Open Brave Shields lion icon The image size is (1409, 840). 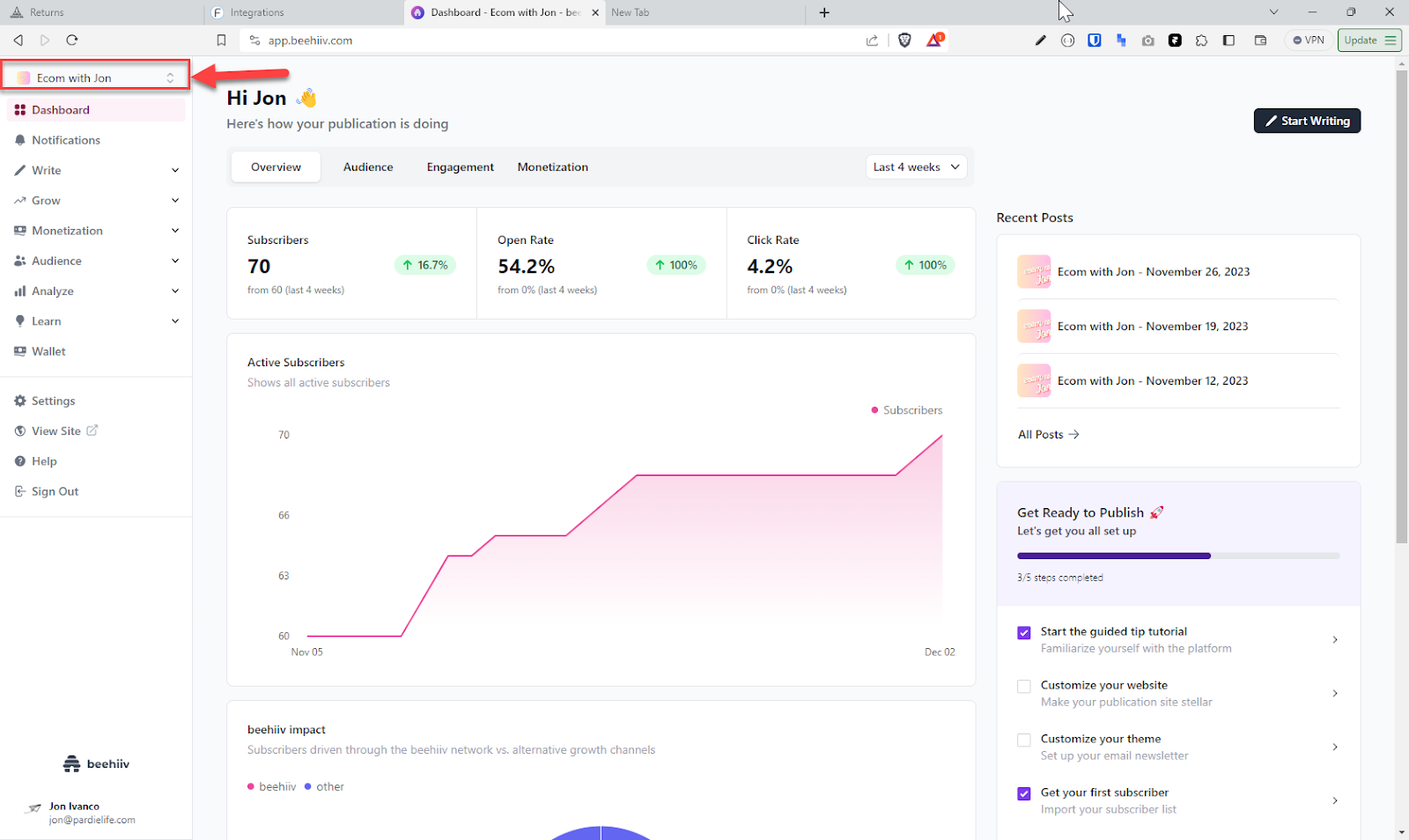click(x=904, y=40)
